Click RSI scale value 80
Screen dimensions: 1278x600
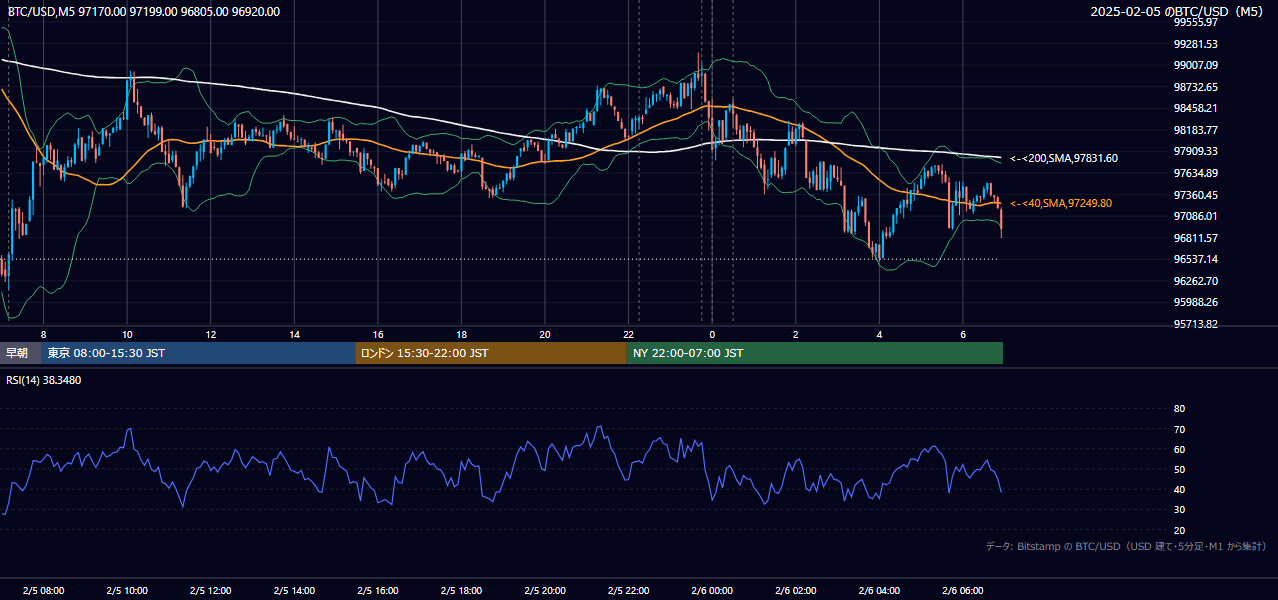coord(1179,409)
